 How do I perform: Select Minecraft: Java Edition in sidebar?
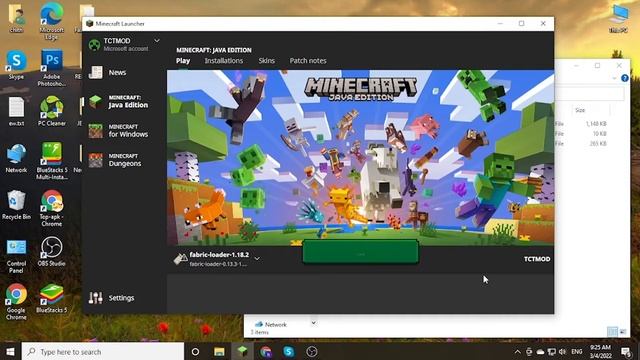120,102
